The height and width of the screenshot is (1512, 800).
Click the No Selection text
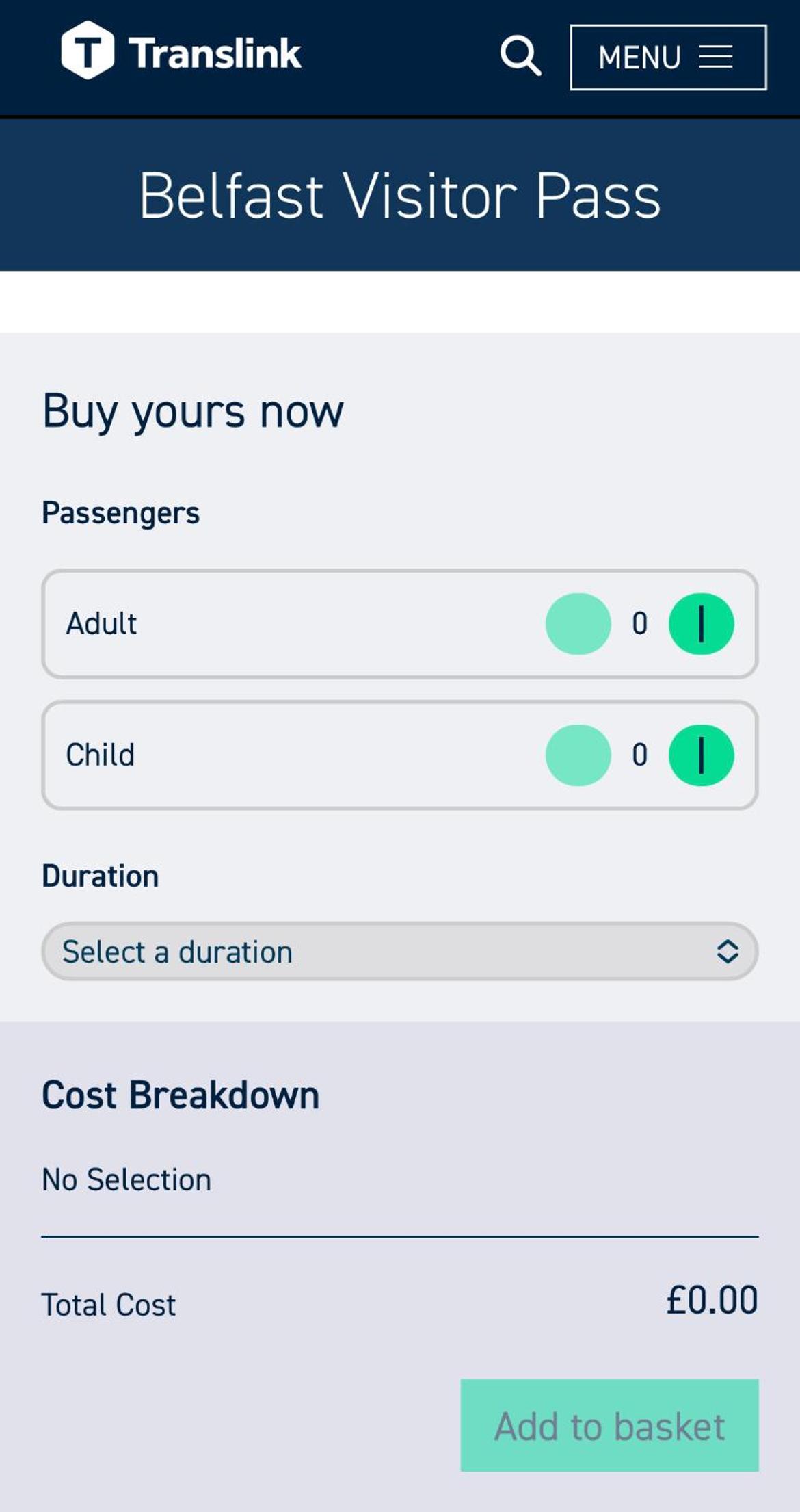point(126,1180)
